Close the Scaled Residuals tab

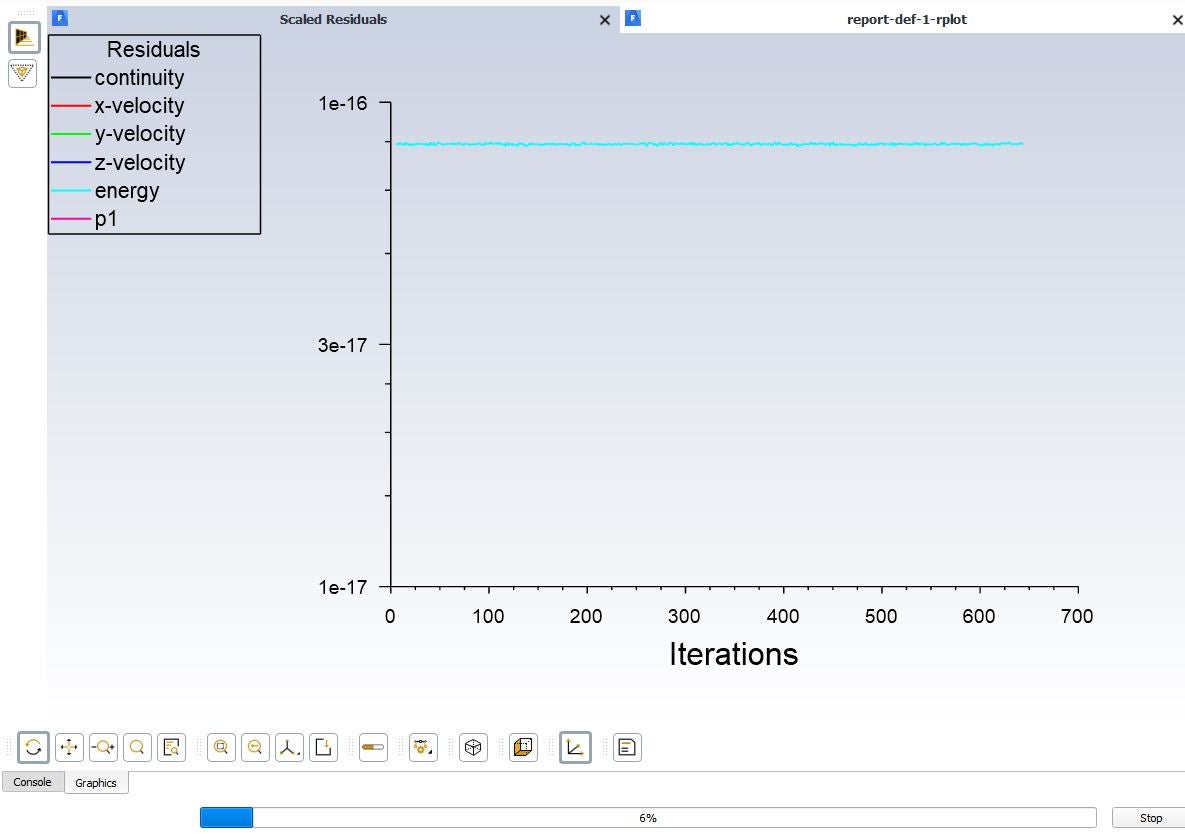604,20
